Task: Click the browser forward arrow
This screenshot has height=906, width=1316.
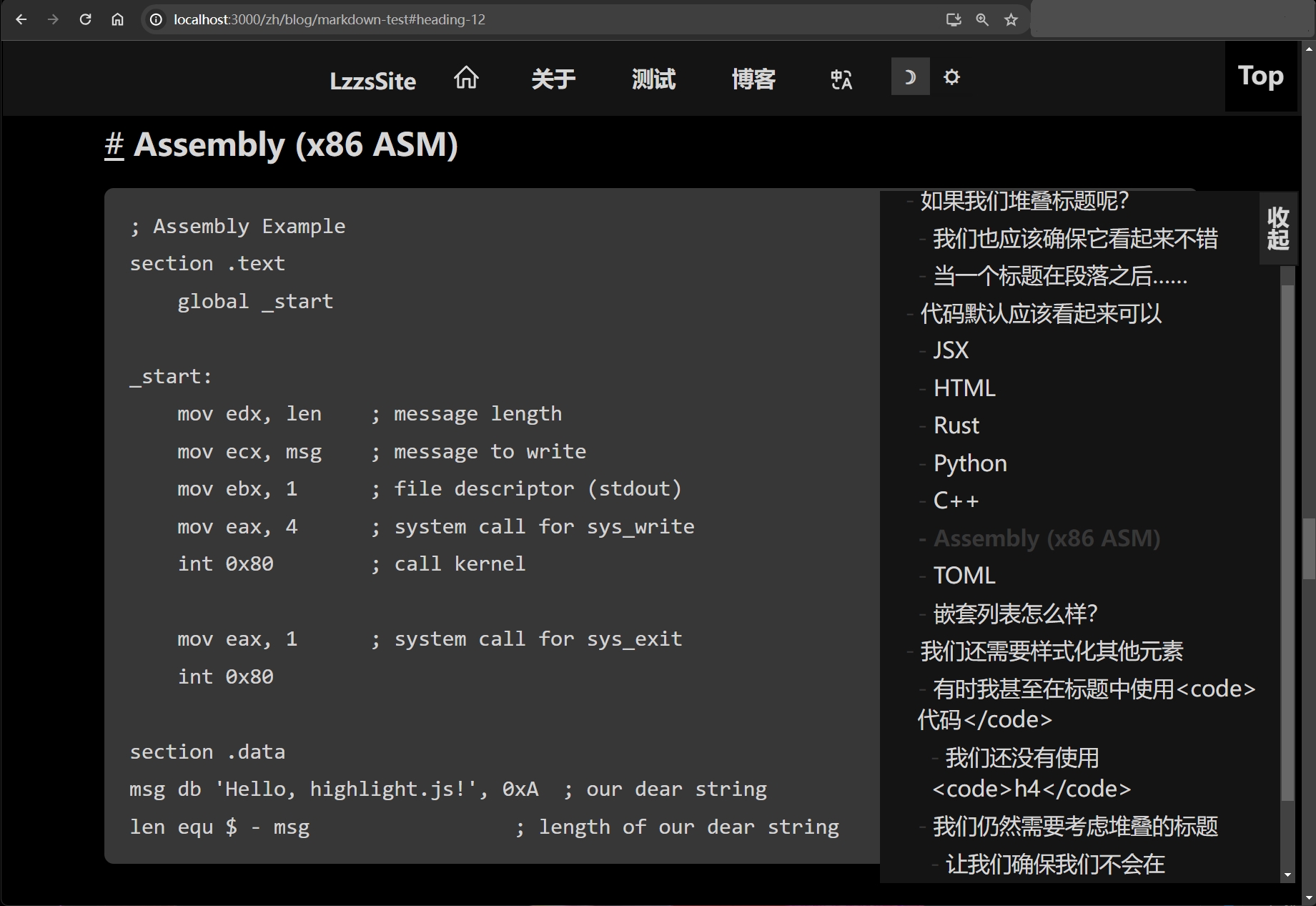Action: 53,19
